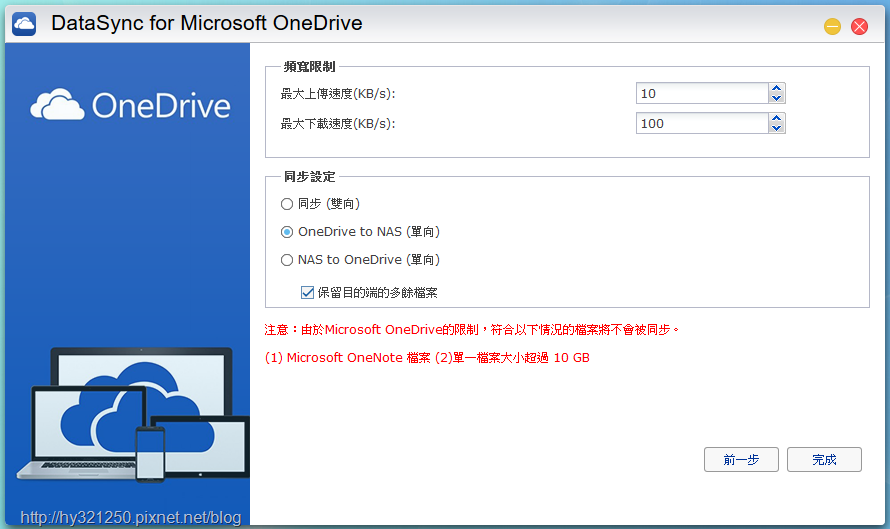The image size is (890, 529).
Task: Click the 完成 finish button
Action: click(x=824, y=459)
